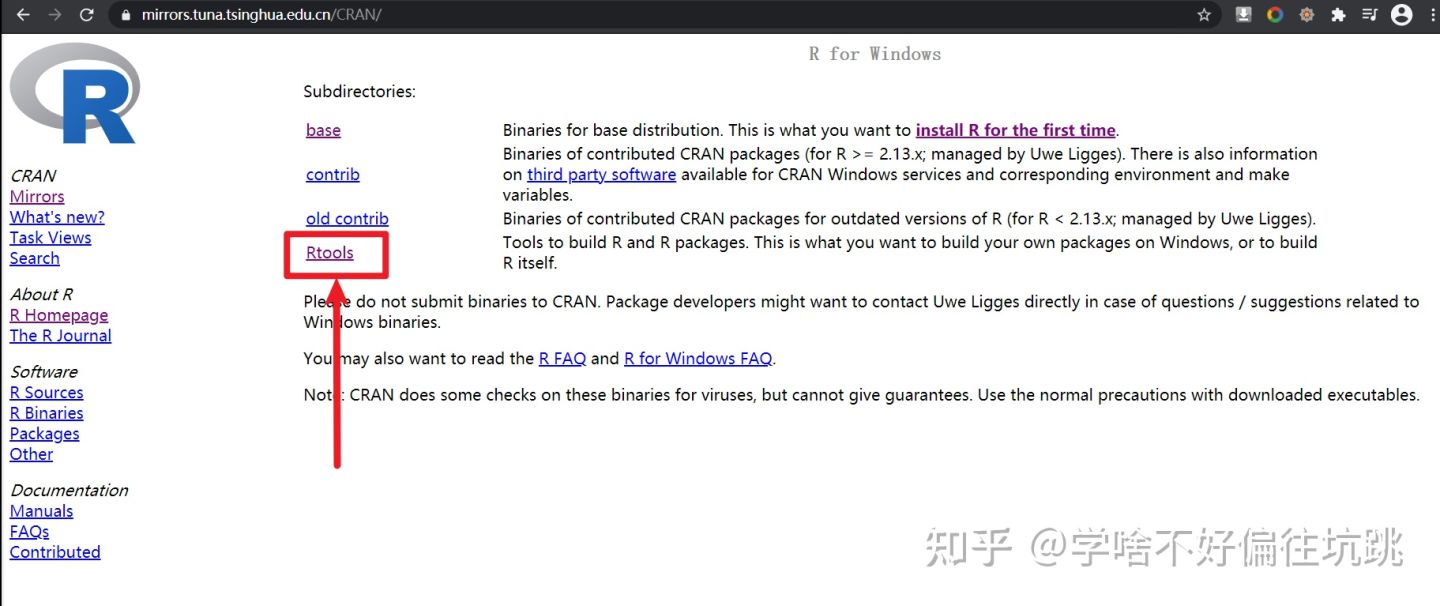Open Chrome's three-dot menu

pyautogui.click(x=1430, y=15)
